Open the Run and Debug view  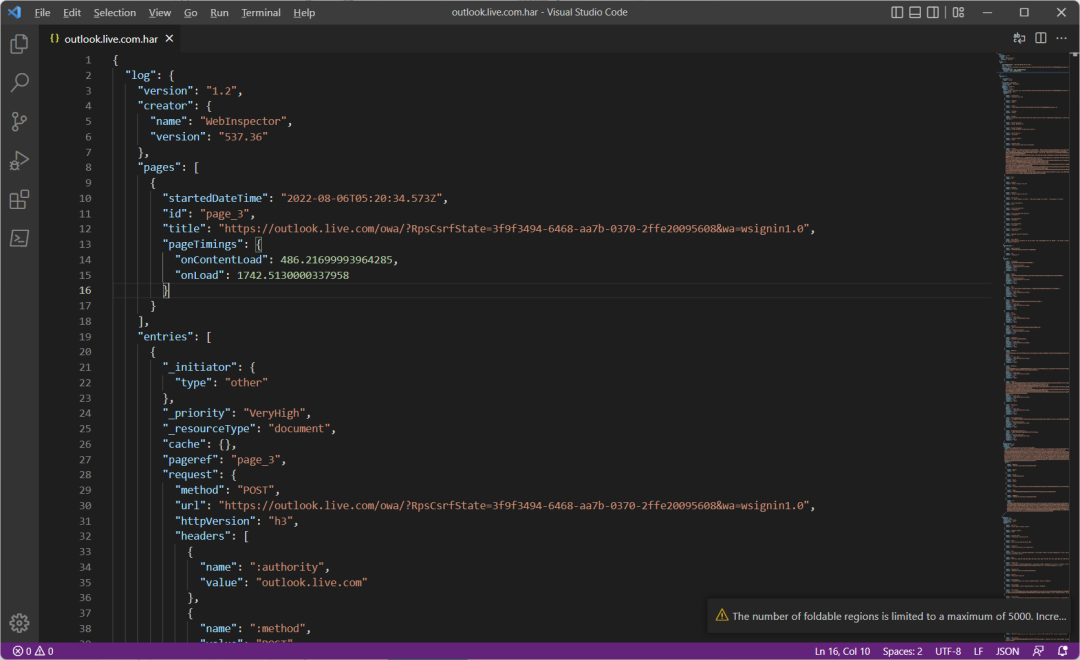19,161
